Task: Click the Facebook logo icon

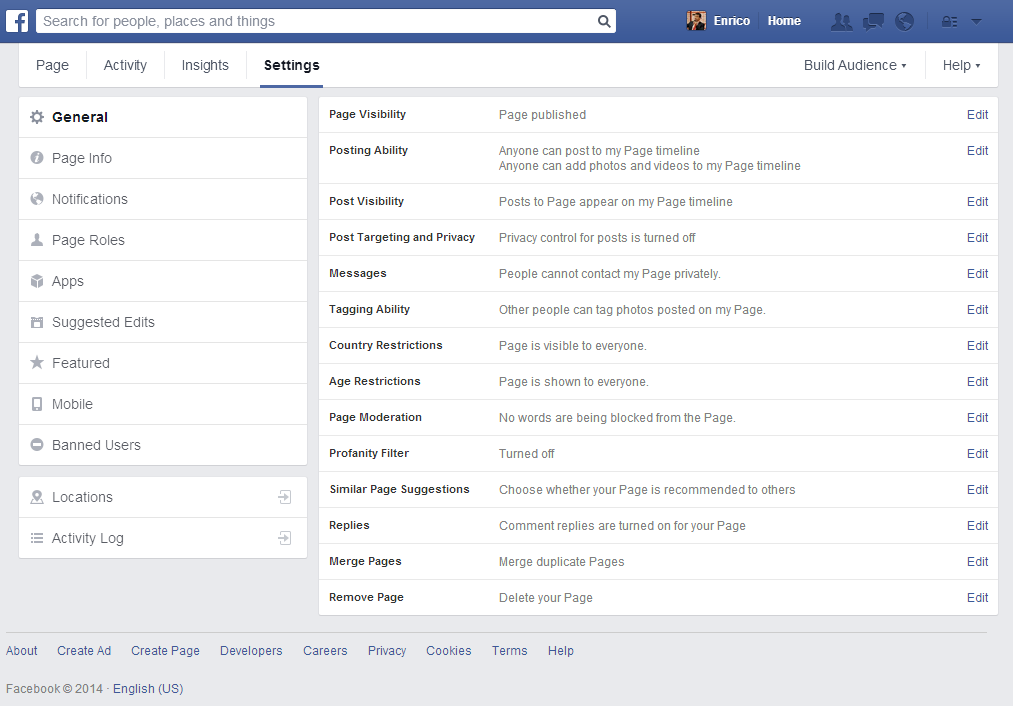Action: coord(17,21)
